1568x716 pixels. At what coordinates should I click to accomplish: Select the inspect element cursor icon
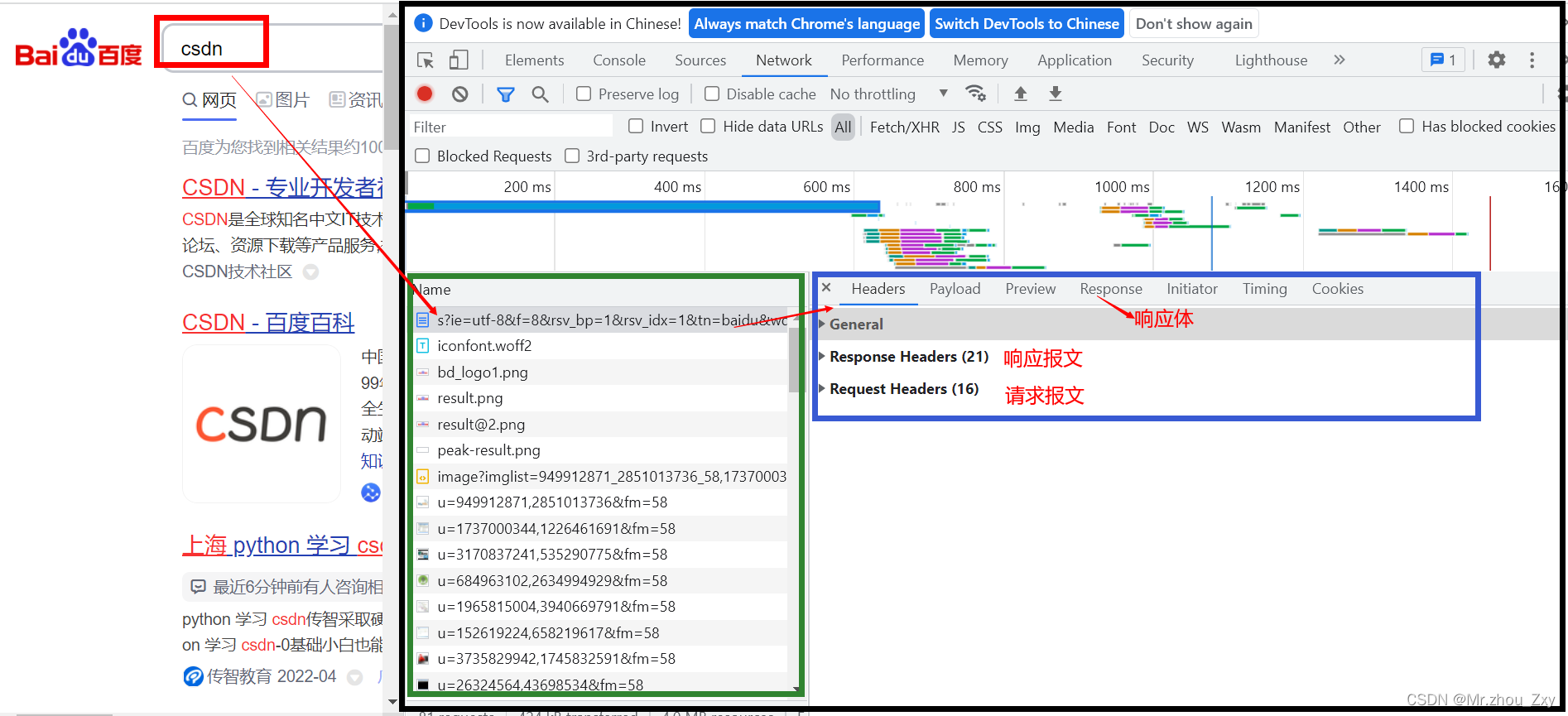(x=426, y=60)
